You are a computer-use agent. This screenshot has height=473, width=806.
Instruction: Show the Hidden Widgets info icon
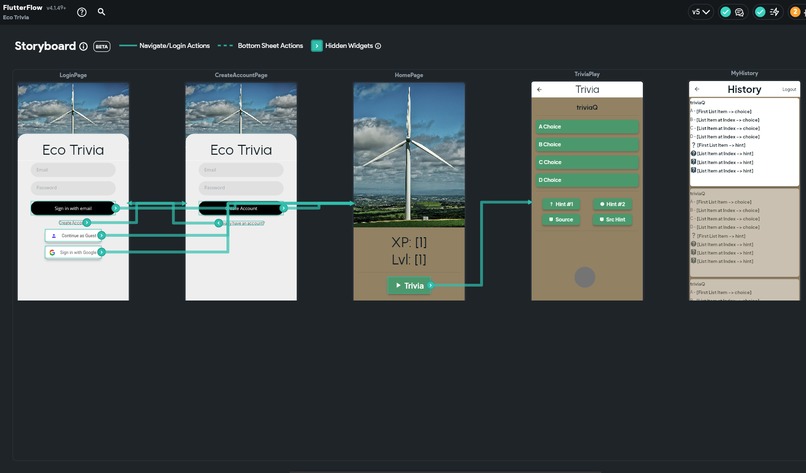(x=378, y=46)
